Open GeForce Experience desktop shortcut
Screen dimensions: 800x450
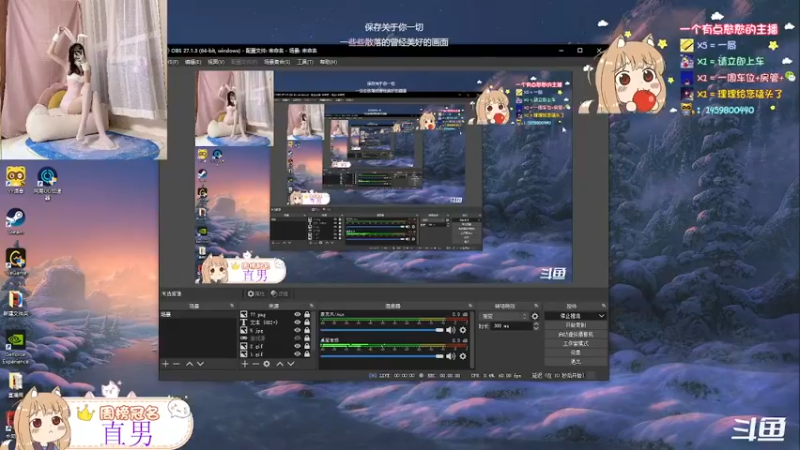point(15,347)
